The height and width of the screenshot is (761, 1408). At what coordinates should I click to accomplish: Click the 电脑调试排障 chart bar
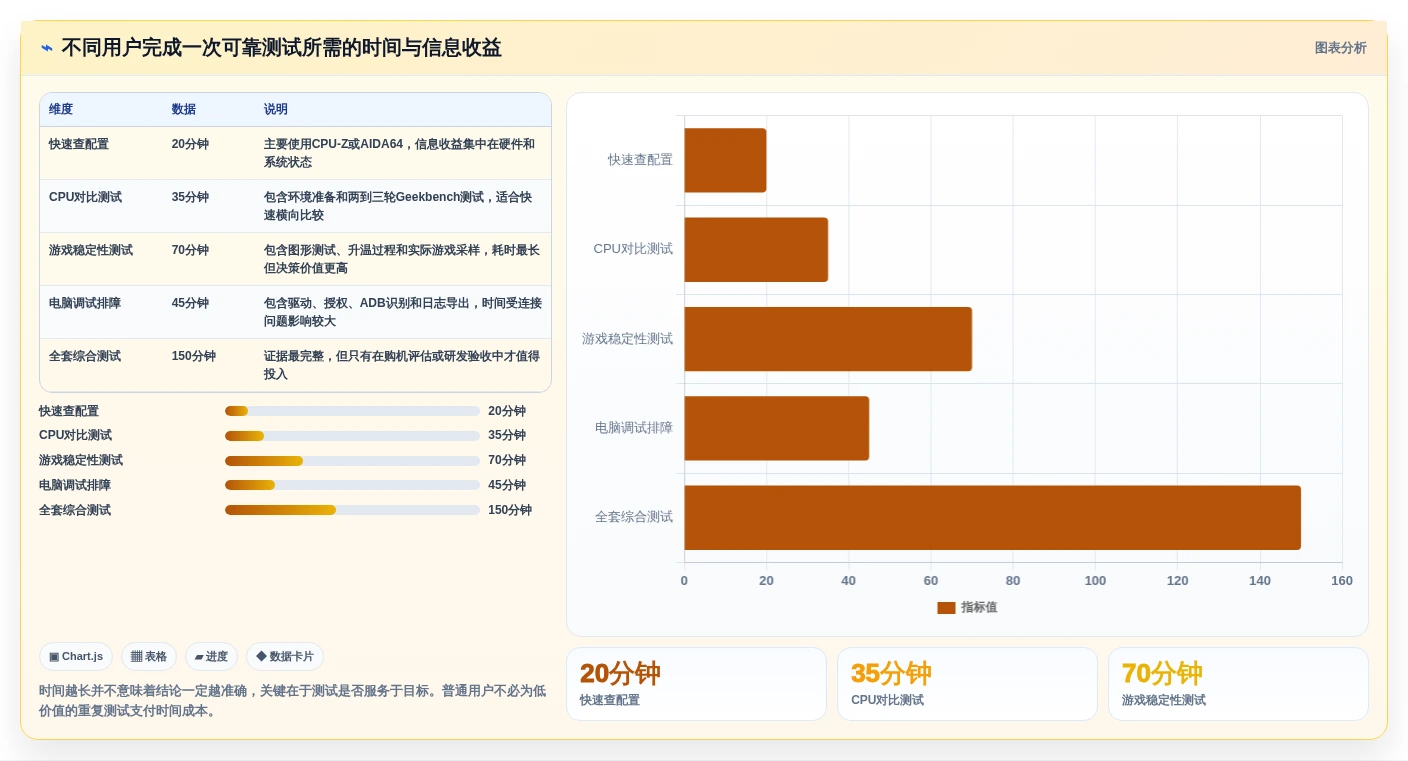pyautogui.click(x=776, y=428)
